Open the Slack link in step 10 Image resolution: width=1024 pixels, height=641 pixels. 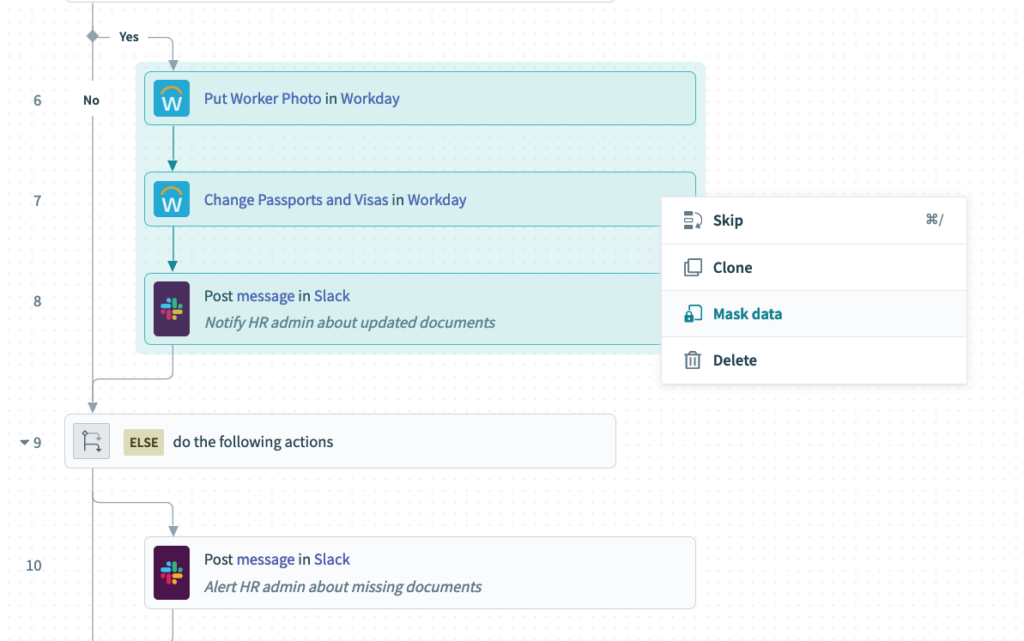pyautogui.click(x=332, y=559)
